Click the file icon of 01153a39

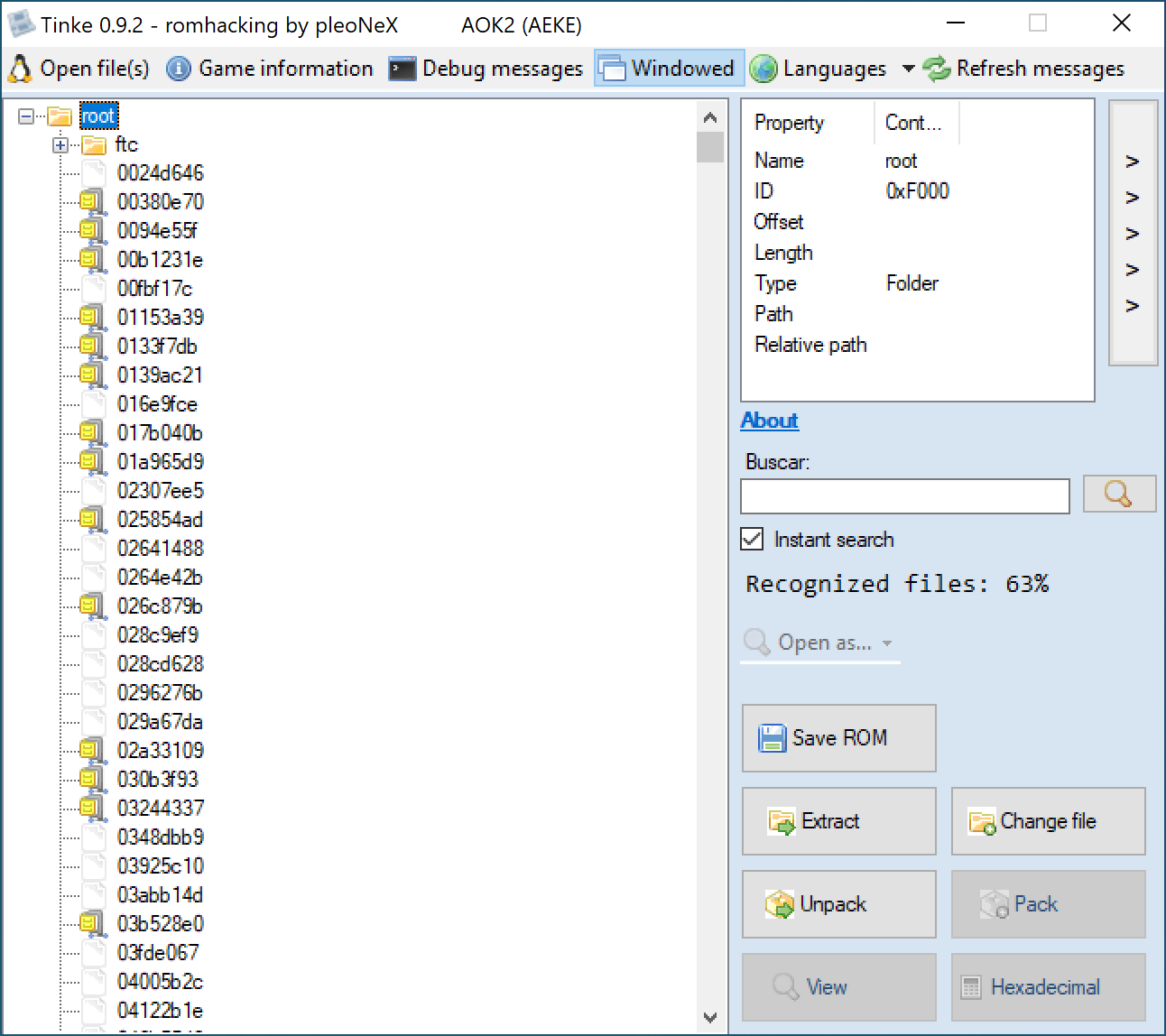pyautogui.click(x=92, y=318)
